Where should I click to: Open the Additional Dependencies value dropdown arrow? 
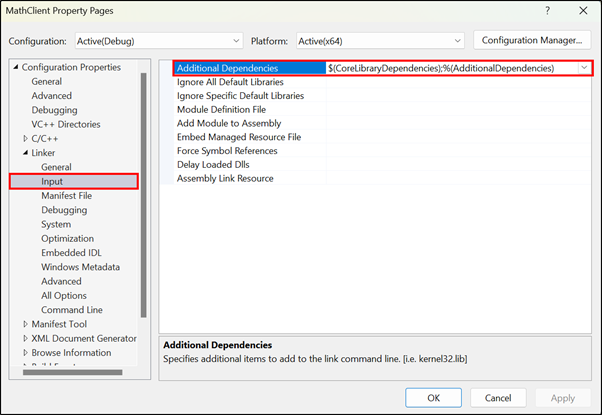584,68
